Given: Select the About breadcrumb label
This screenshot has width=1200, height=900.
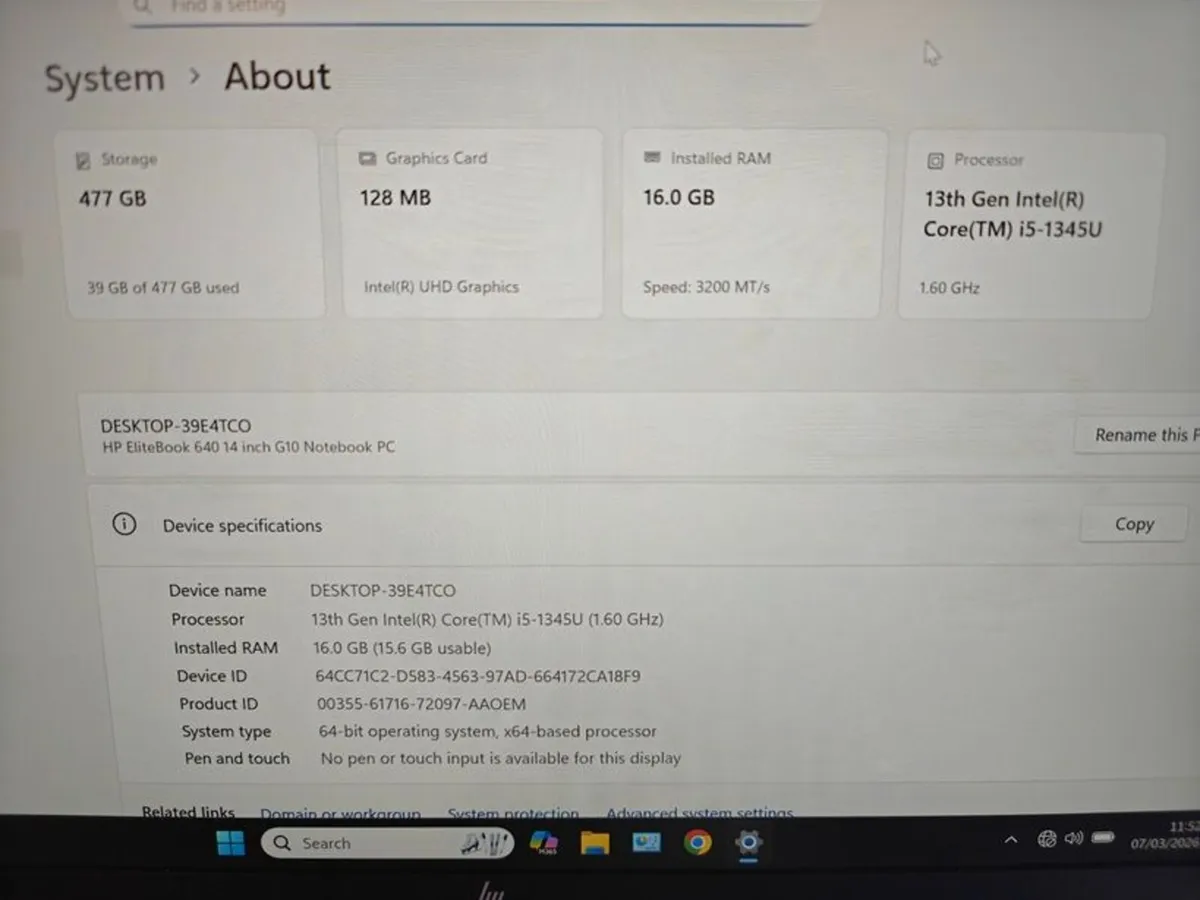Looking at the screenshot, I should tap(277, 76).
